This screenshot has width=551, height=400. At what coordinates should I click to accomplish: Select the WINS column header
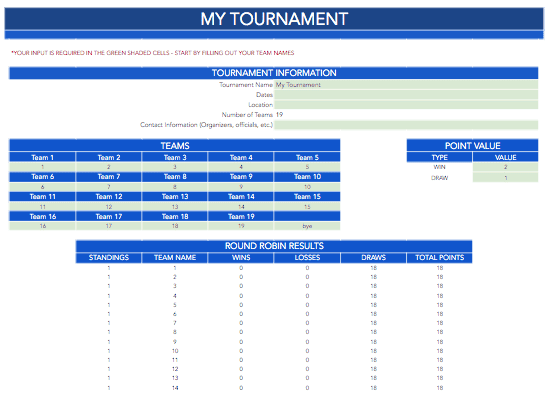(241, 258)
